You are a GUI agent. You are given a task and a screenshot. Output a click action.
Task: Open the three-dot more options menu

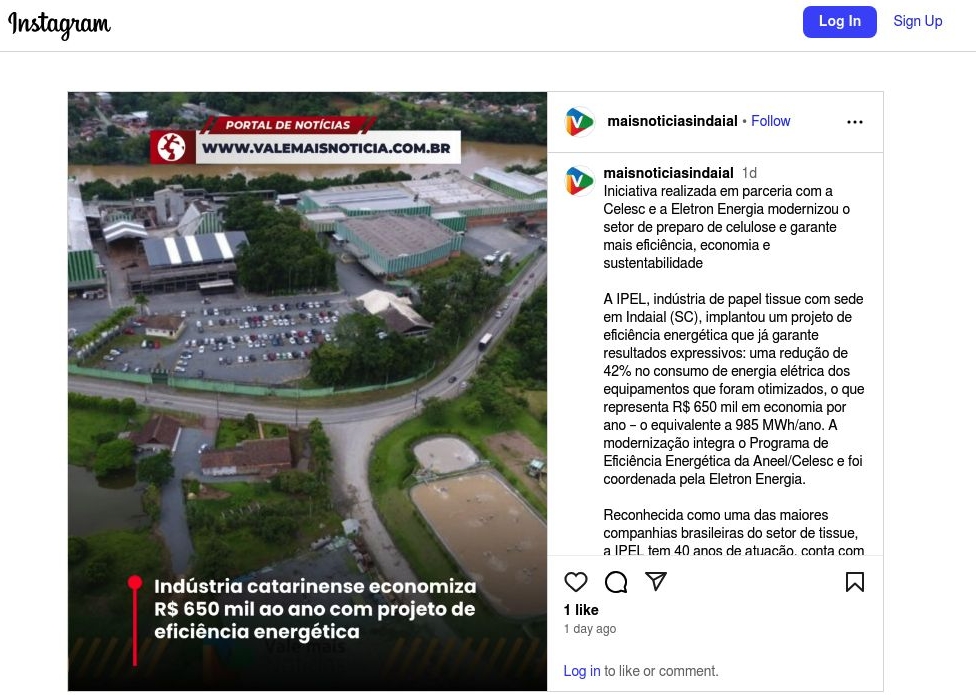pyautogui.click(x=855, y=122)
